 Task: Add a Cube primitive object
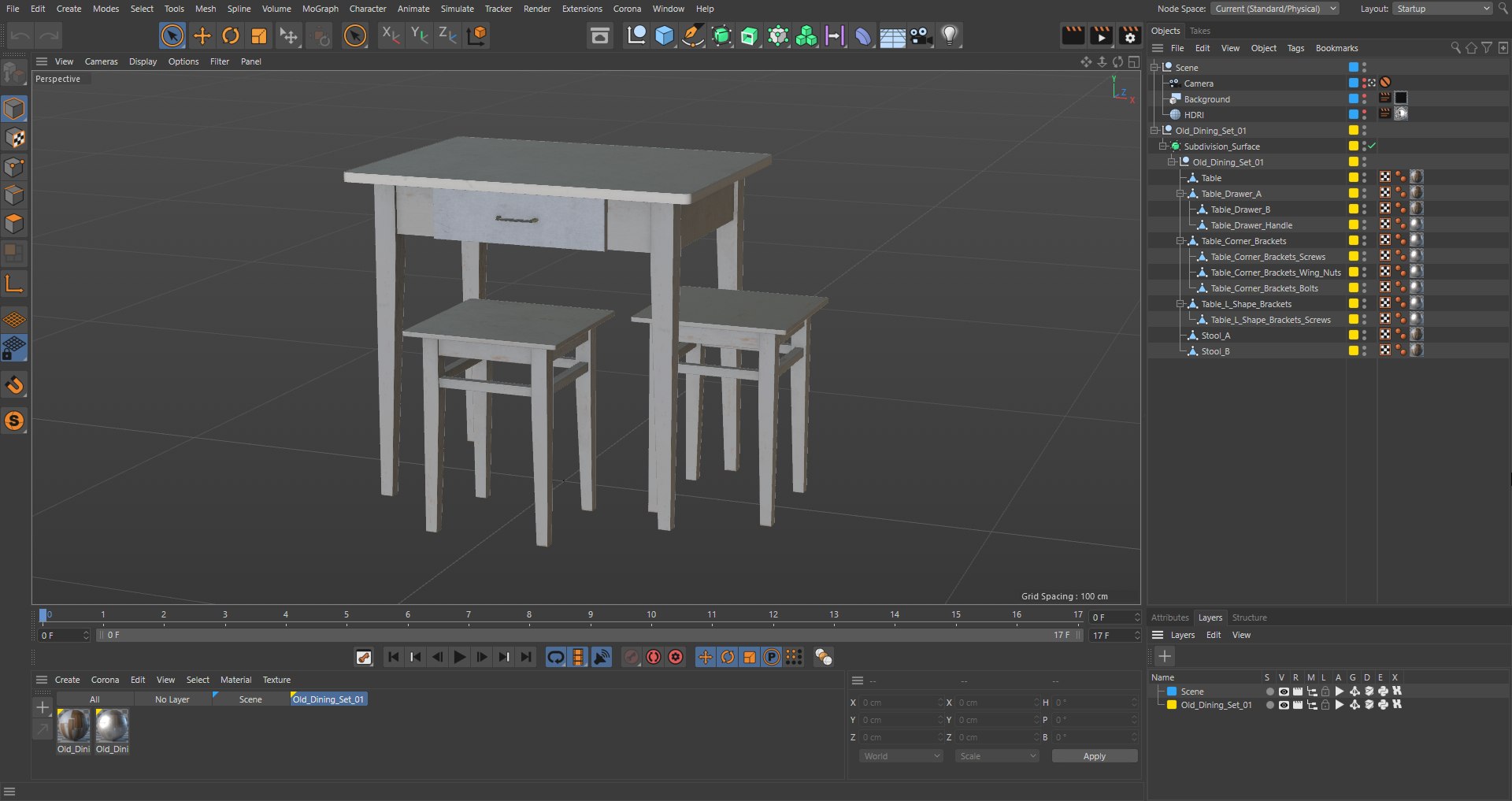[x=665, y=35]
